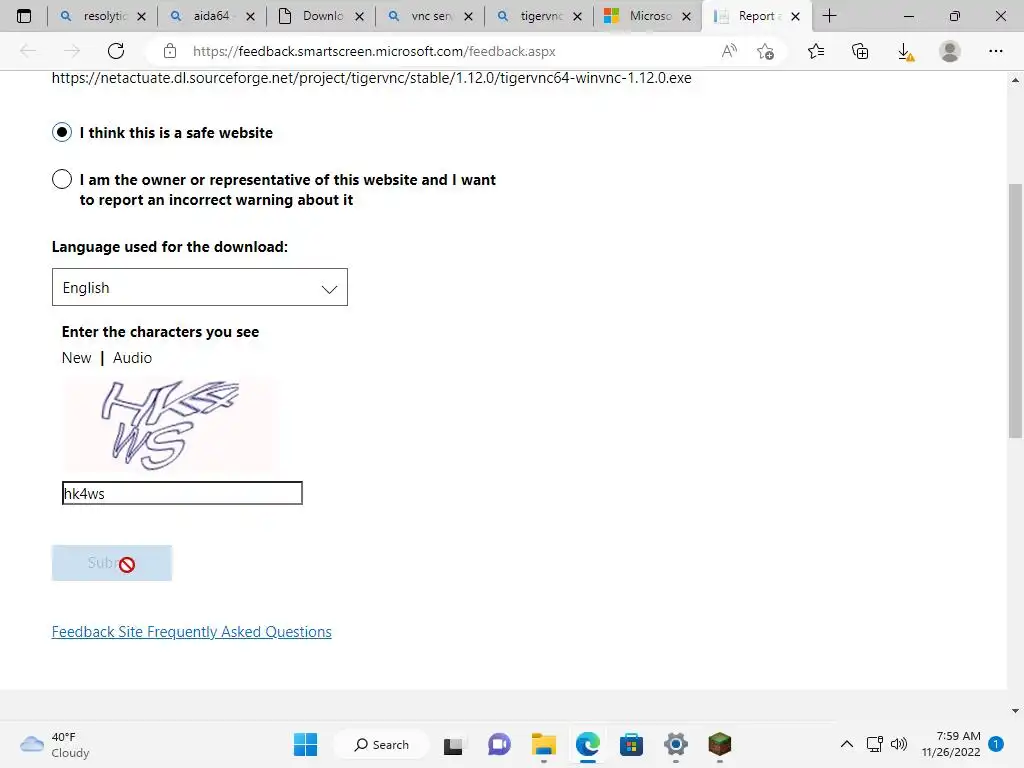Open Settings and more menu
The width and height of the screenshot is (1024, 768).
tap(995, 51)
